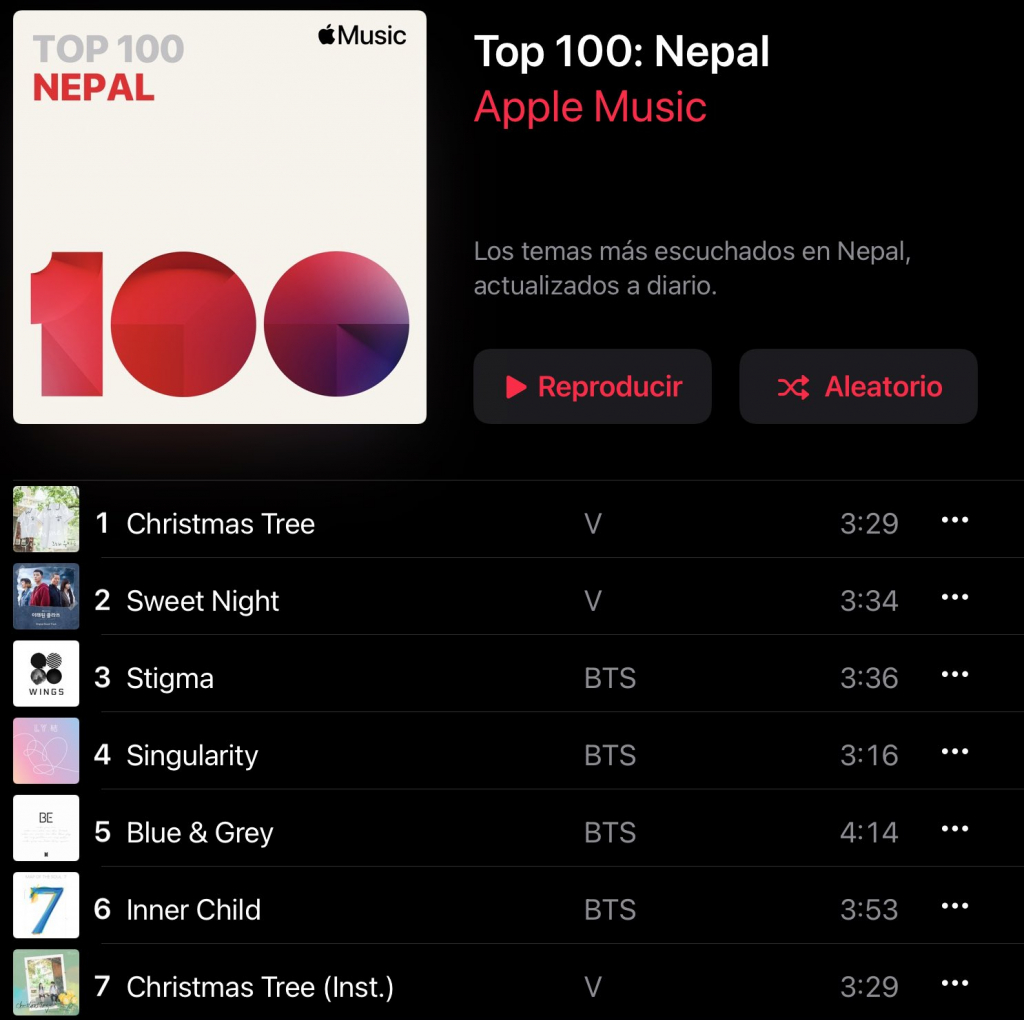Click the Map of the Soul 7 artwork

coord(46,905)
